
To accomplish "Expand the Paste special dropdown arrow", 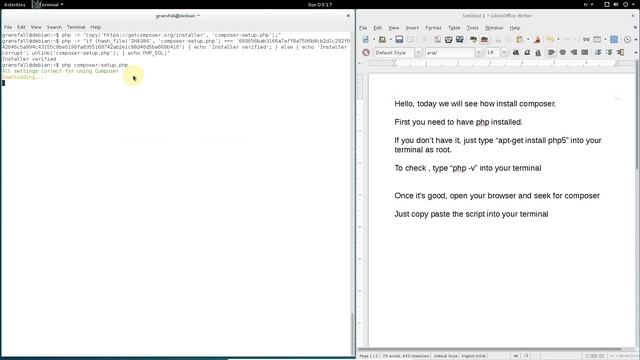I will click(528, 40).
